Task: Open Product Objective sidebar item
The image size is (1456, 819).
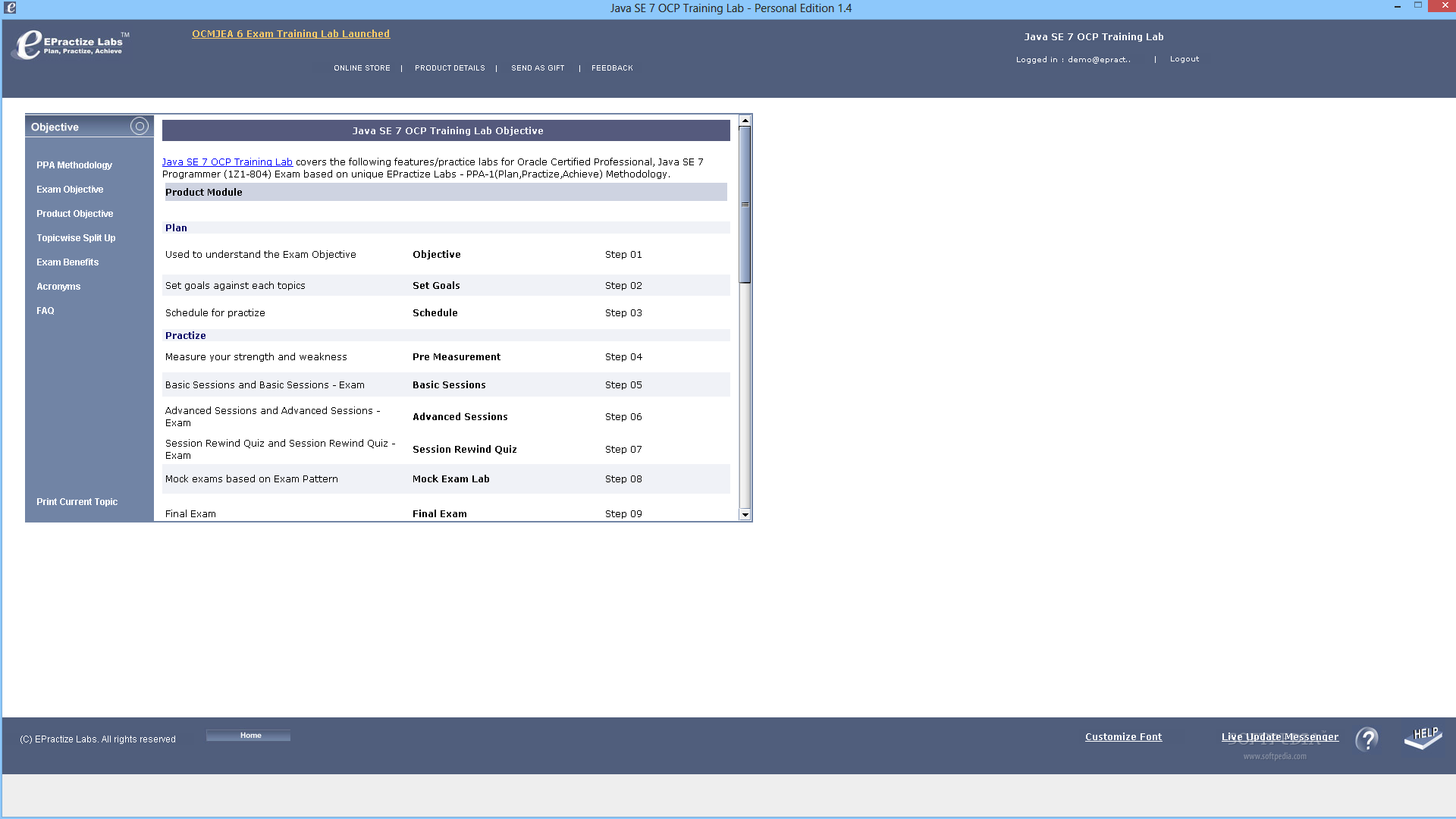Action: 75,214
